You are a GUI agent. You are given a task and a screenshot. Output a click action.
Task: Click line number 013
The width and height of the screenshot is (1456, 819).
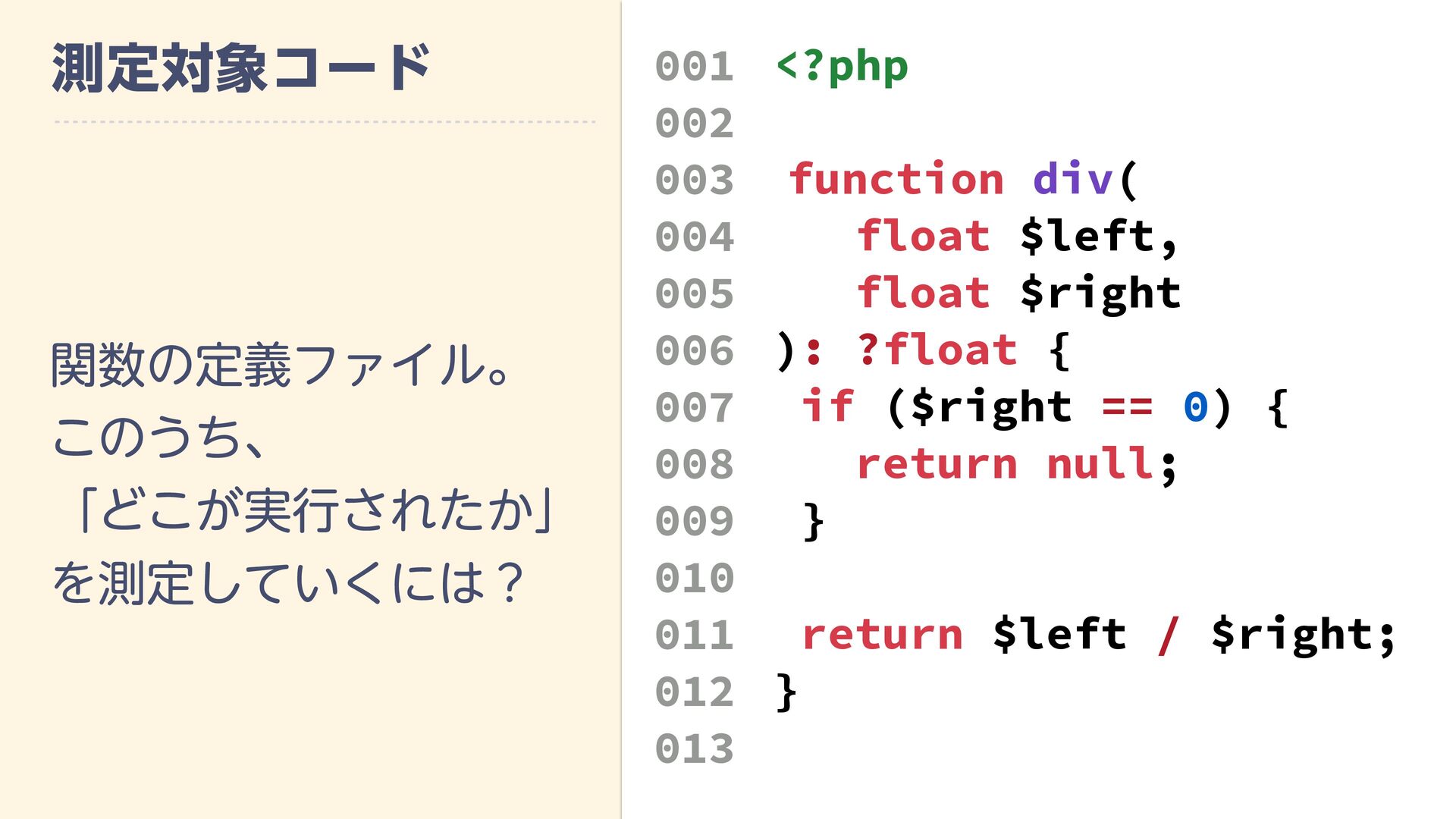(694, 748)
